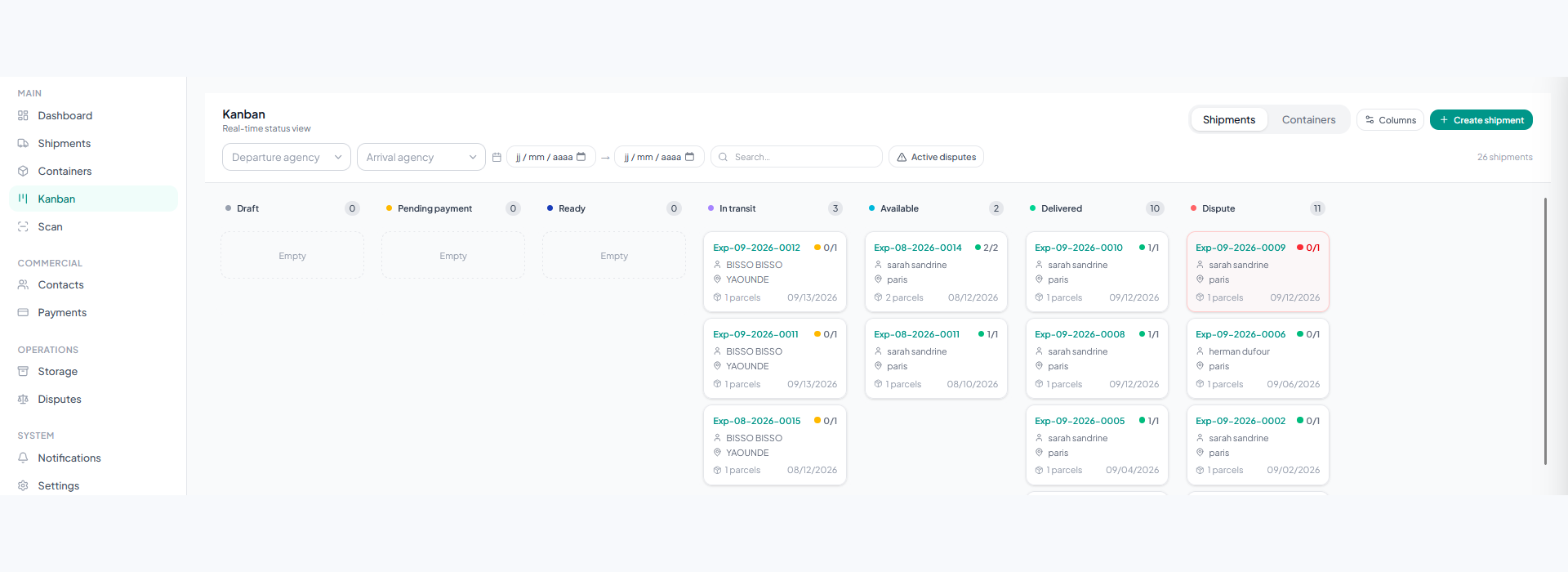The height and width of the screenshot is (572, 1568).
Task: Open Payments sidebar menu
Action: click(93, 312)
